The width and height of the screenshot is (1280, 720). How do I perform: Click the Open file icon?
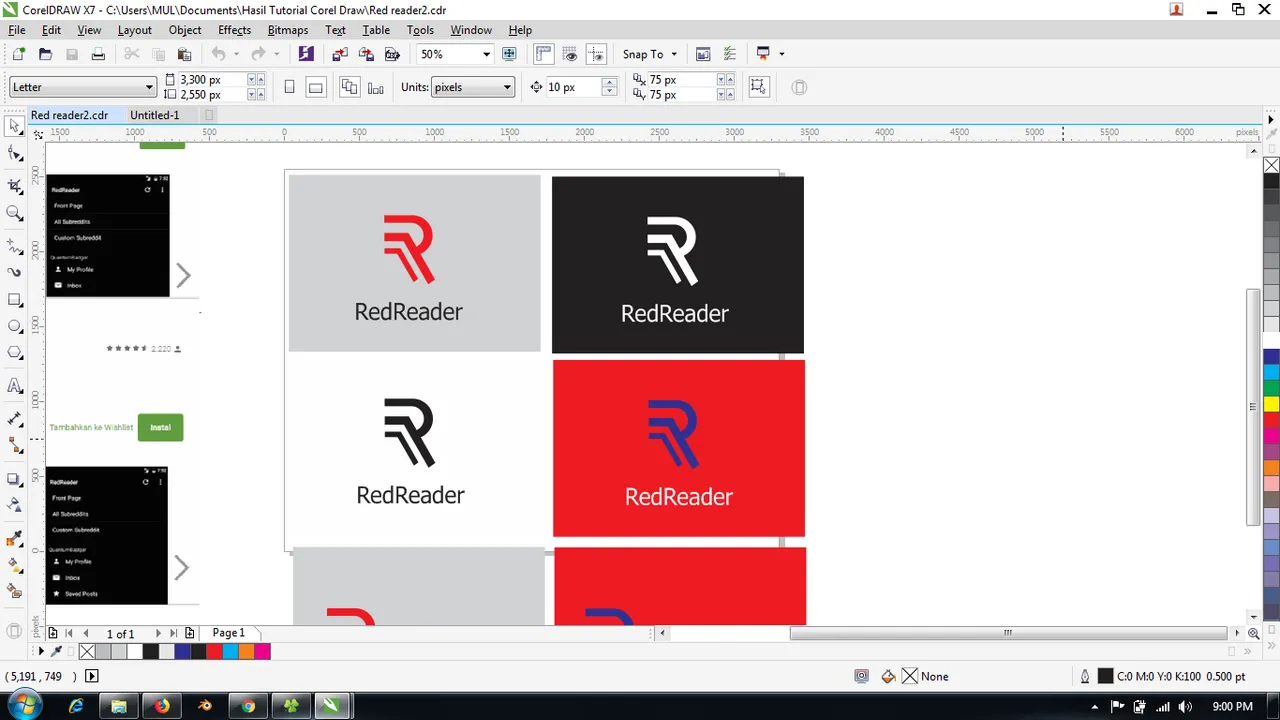[45, 54]
